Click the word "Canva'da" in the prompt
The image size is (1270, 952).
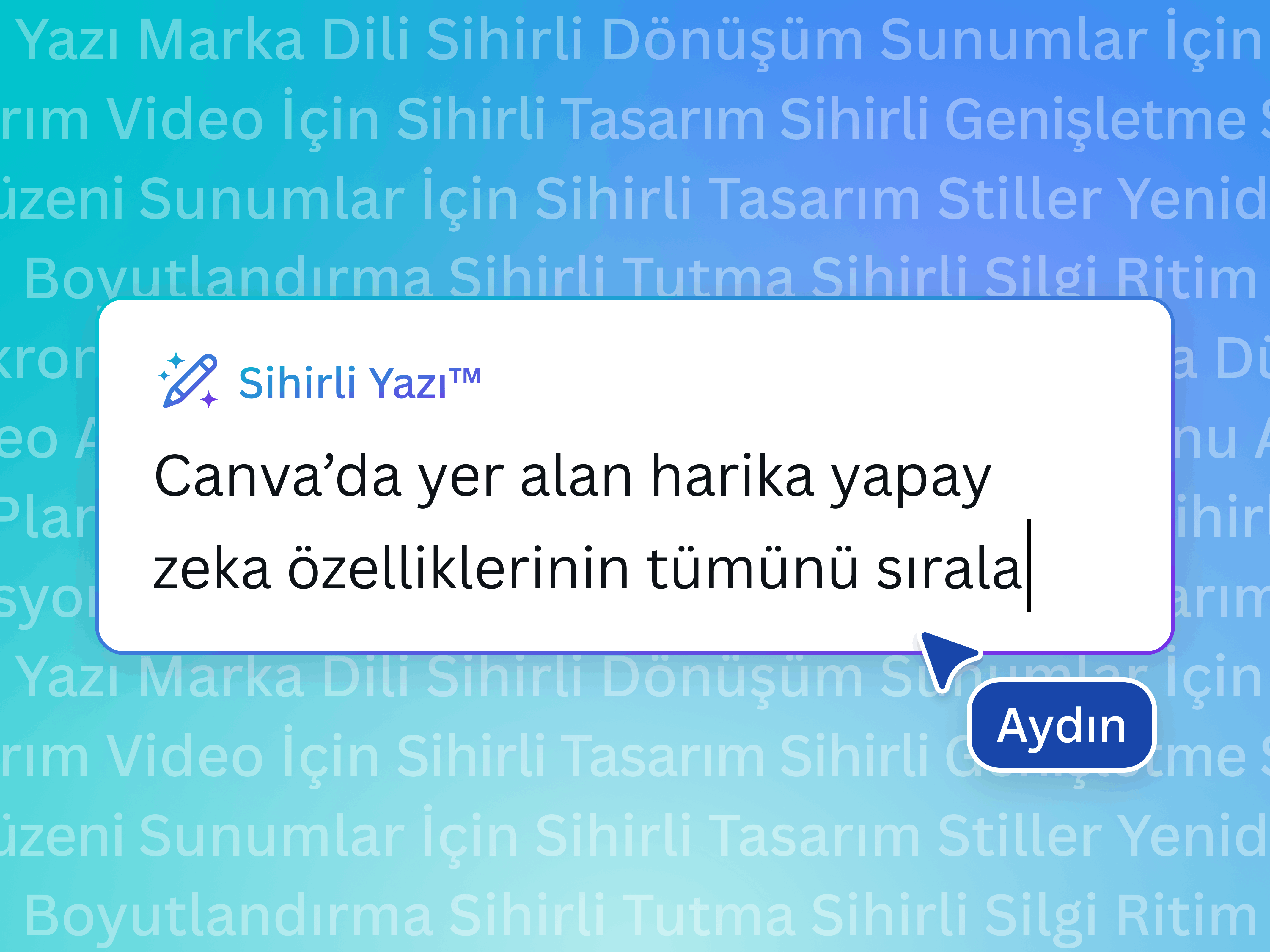(x=278, y=477)
